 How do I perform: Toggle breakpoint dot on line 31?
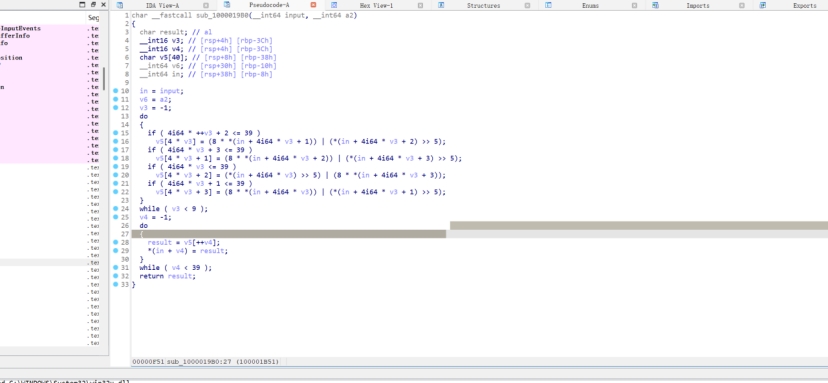point(116,268)
